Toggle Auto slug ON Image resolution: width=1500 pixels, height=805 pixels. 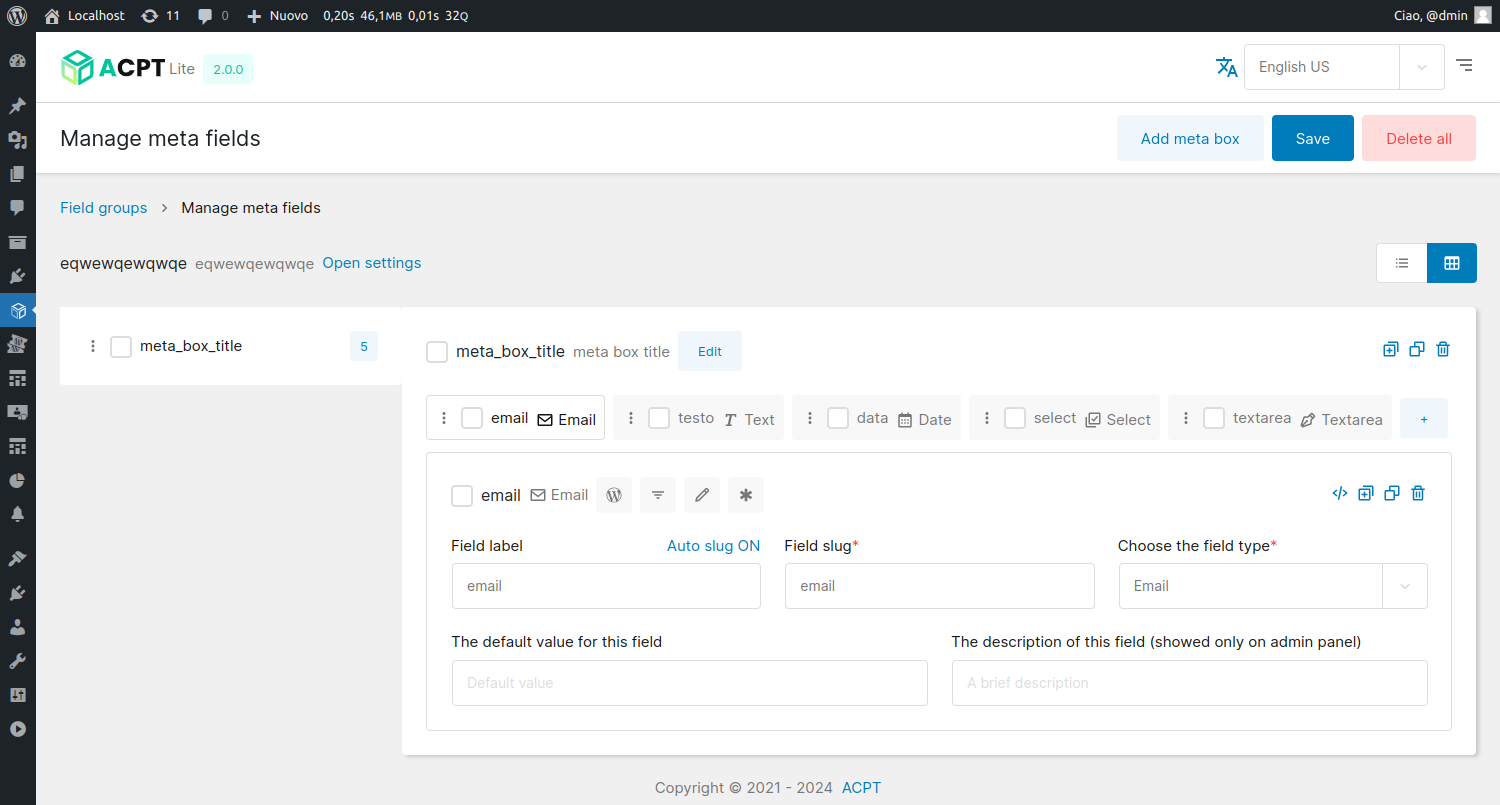[x=713, y=546]
